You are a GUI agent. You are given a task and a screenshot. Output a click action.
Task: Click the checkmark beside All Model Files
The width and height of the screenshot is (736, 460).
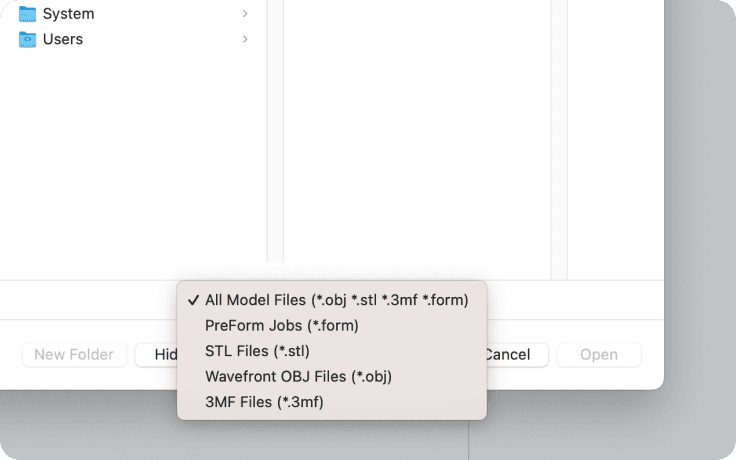point(193,300)
